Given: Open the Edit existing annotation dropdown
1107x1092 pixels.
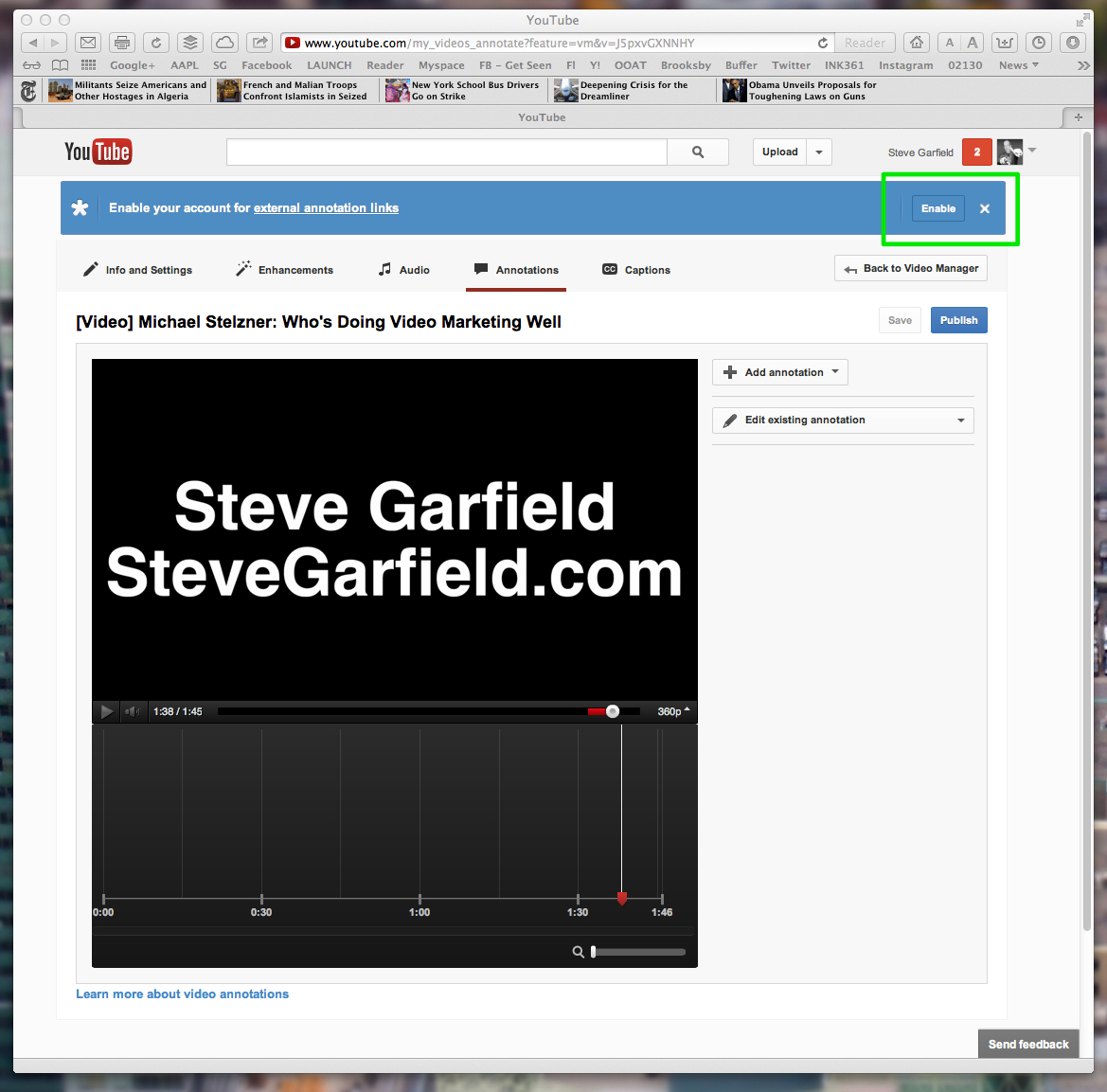Looking at the screenshot, I should tap(843, 420).
